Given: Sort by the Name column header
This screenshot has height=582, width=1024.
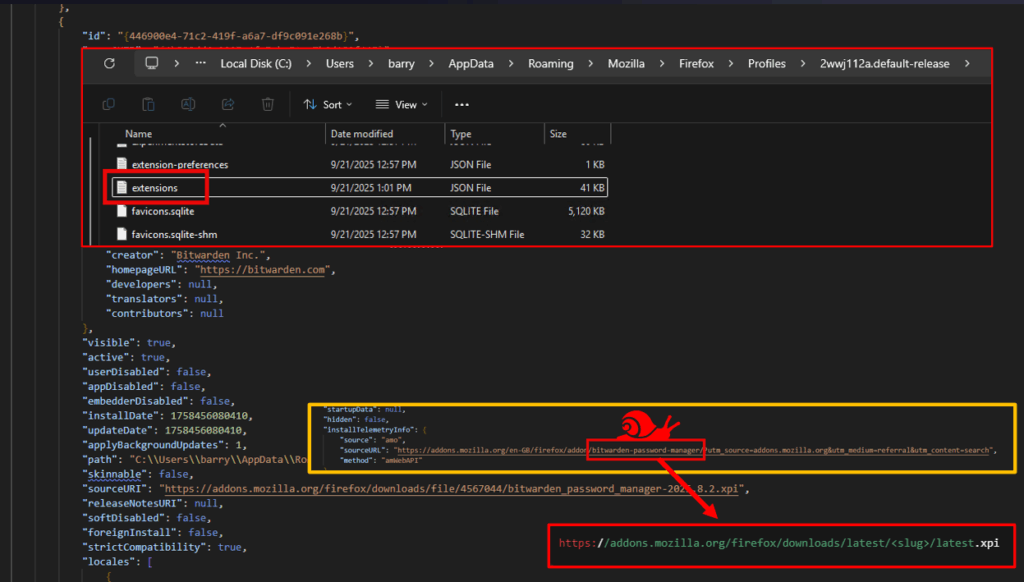Looking at the screenshot, I should pyautogui.click(x=138, y=134).
